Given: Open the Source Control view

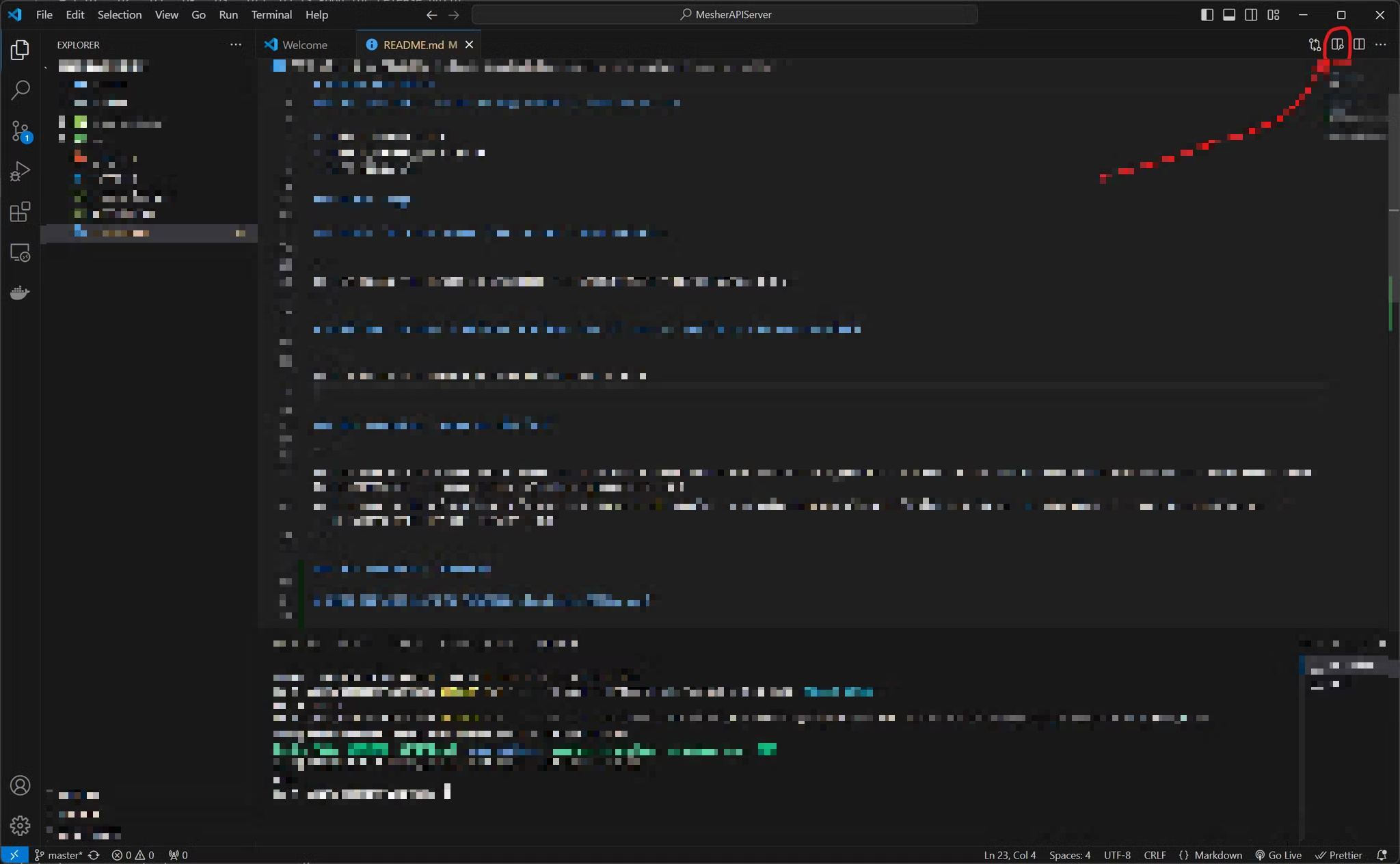Looking at the screenshot, I should [x=21, y=131].
